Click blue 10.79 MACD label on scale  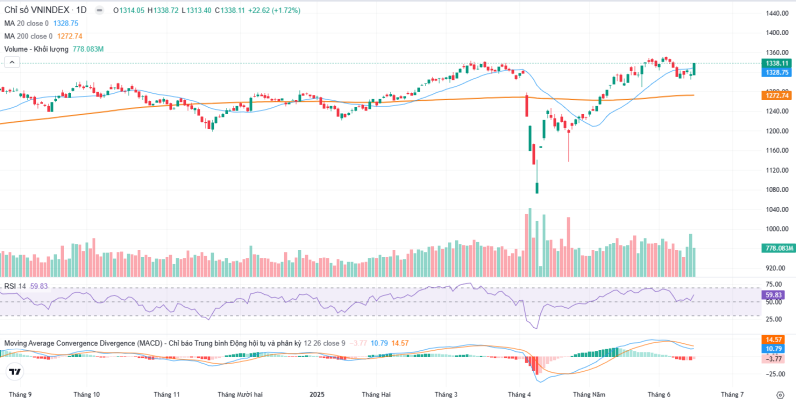point(774,349)
